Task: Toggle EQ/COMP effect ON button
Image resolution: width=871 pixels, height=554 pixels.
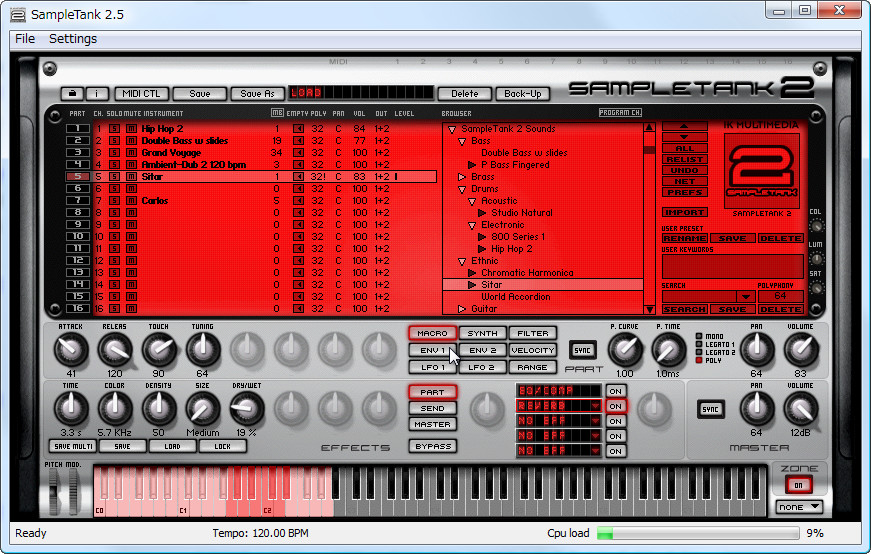Action: tap(615, 391)
